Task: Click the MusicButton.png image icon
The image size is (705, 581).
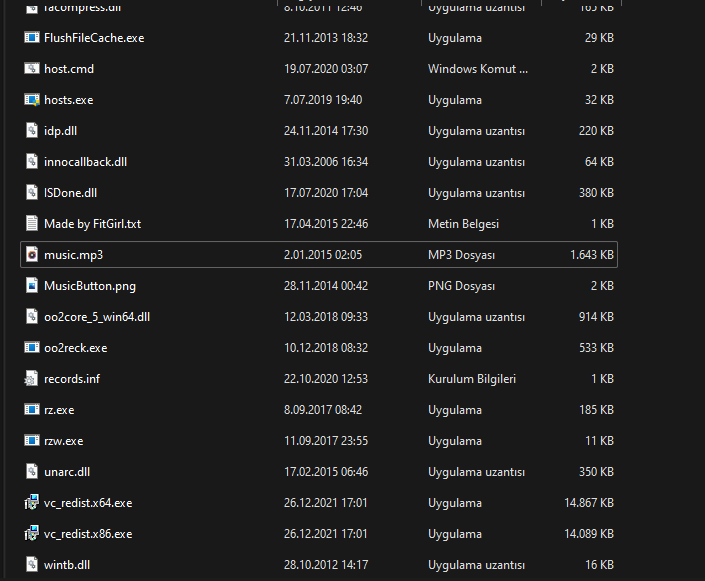Action: click(32, 286)
